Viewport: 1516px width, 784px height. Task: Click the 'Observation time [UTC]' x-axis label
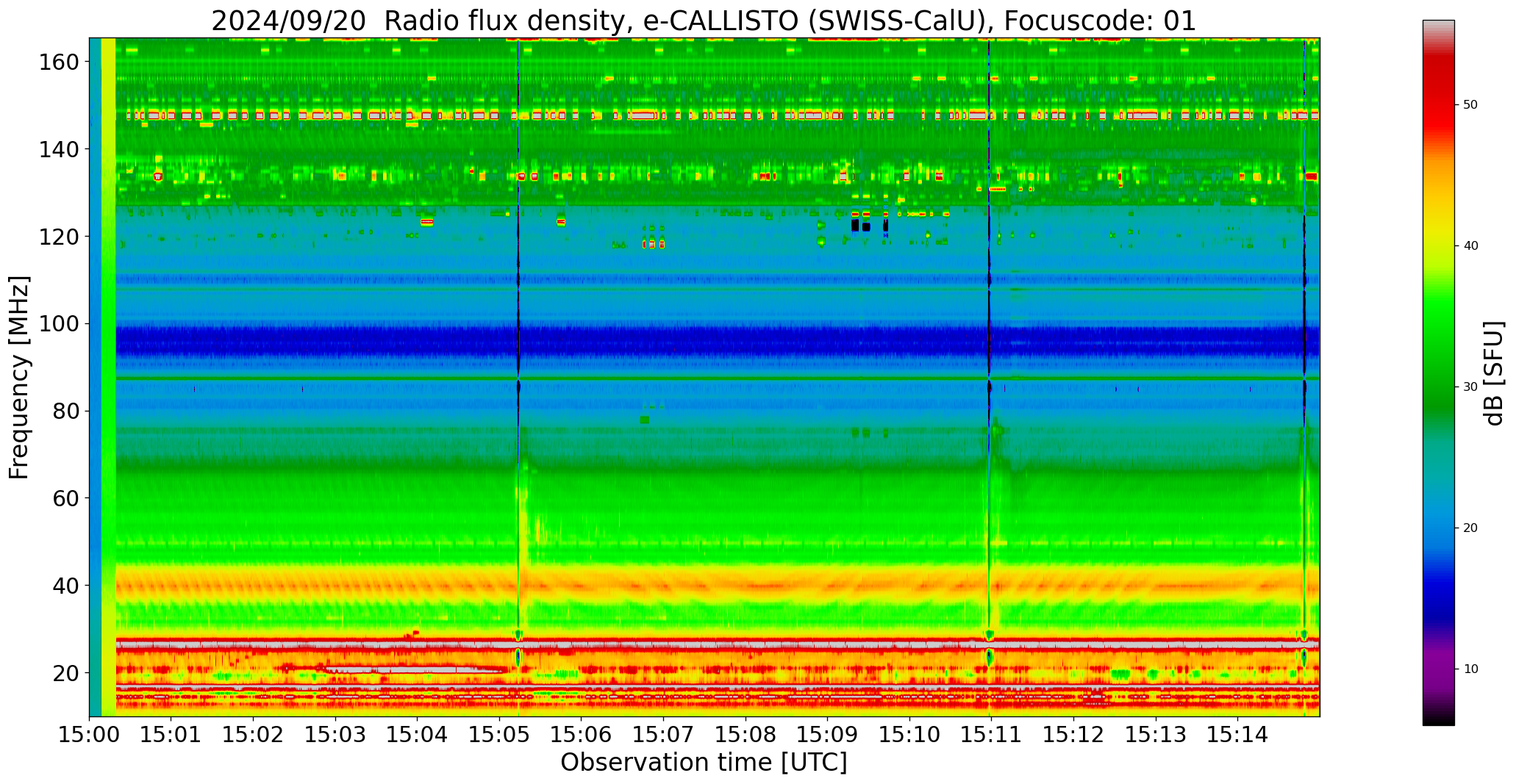[704, 762]
